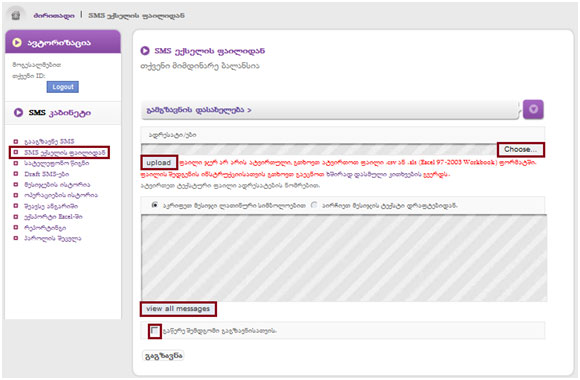Click Choose... to pick a file
Image resolution: width=580 pixels, height=380 pixels.
(520, 149)
